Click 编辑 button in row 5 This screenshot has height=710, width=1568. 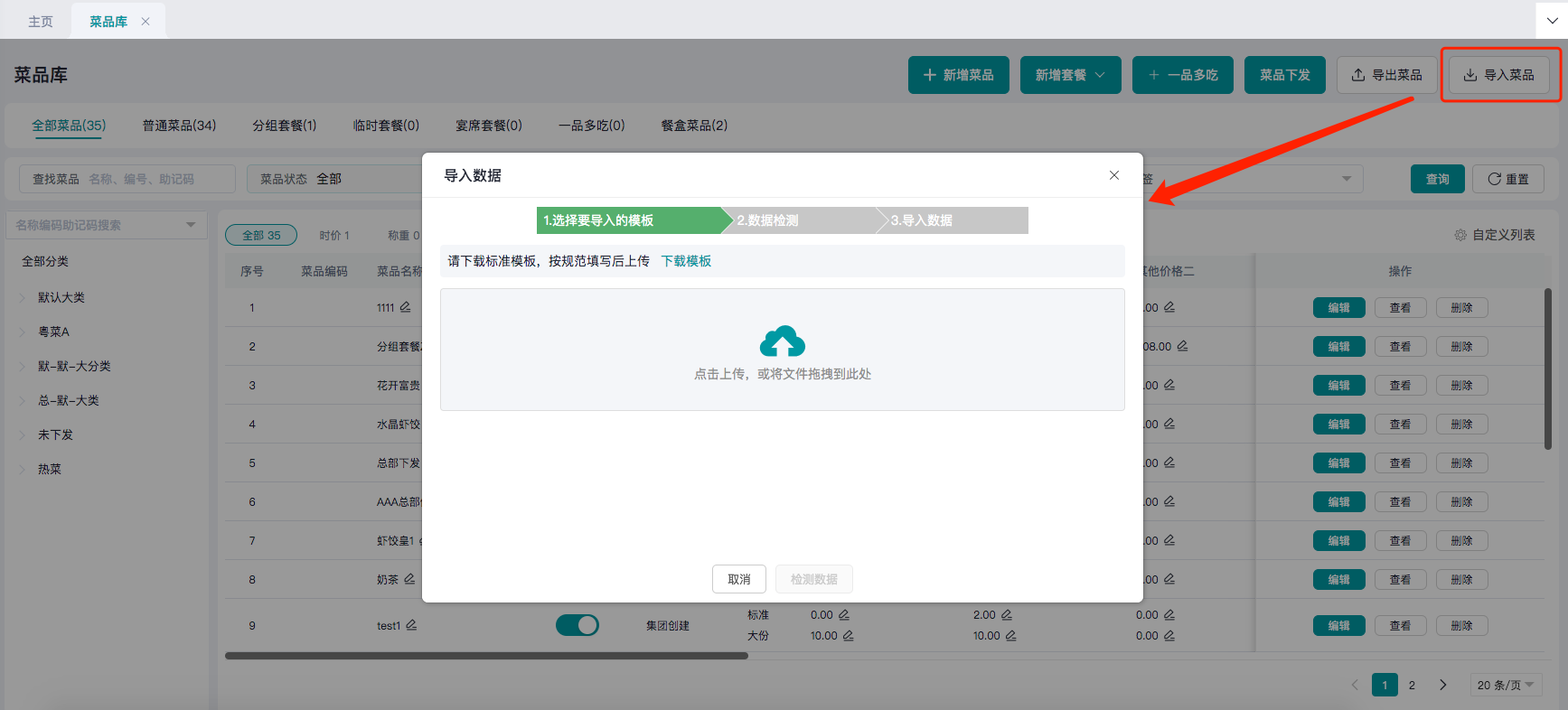1338,462
